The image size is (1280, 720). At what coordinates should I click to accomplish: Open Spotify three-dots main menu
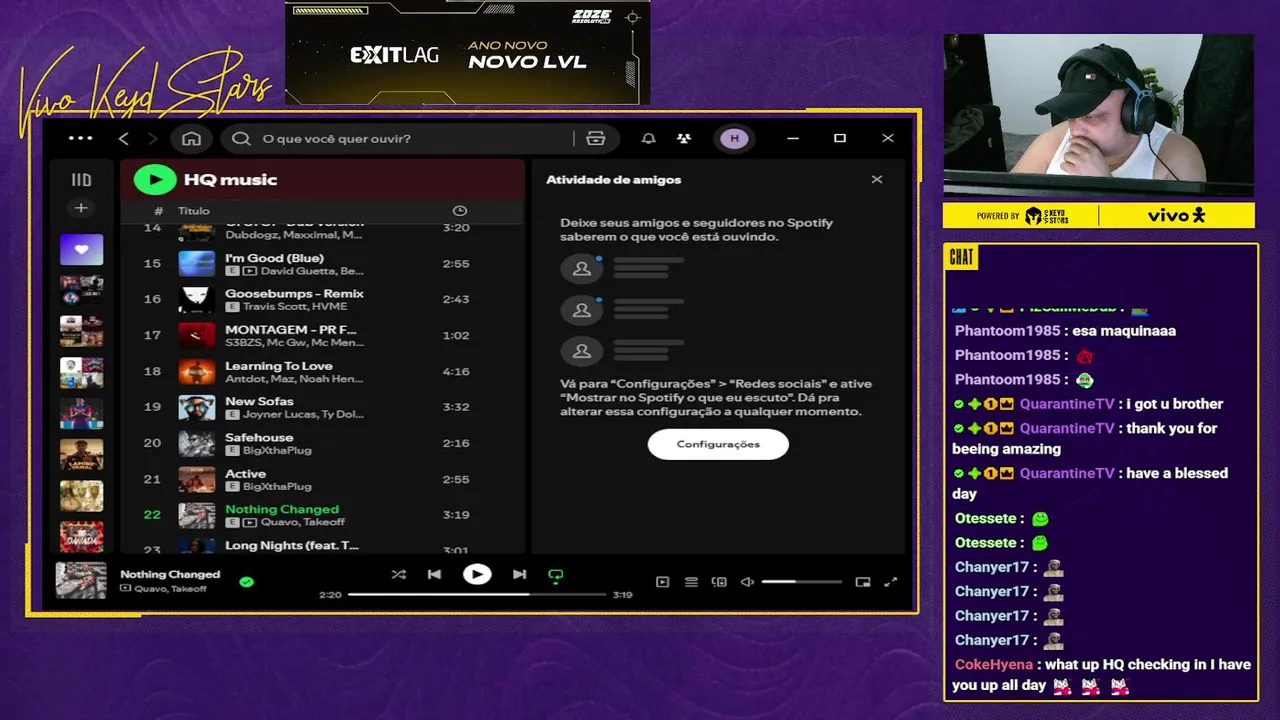pos(80,138)
